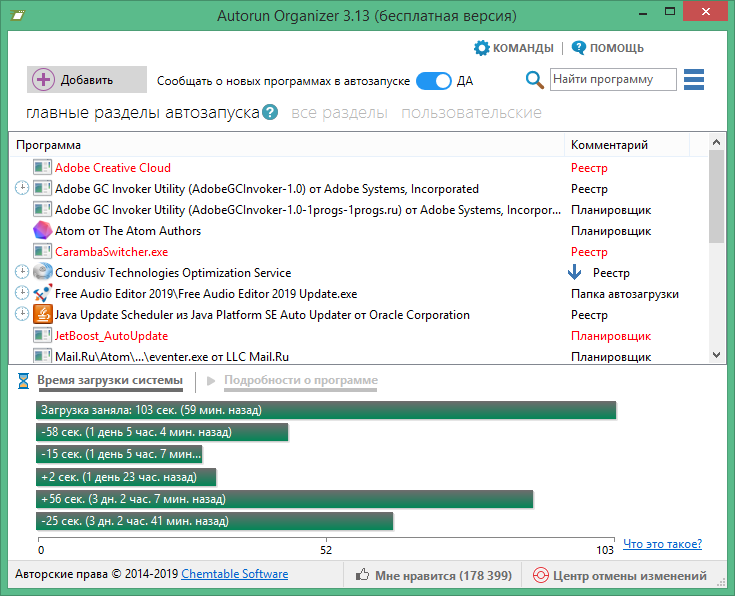Click the JetBoost_AutoUpdate row icon

tap(42, 335)
